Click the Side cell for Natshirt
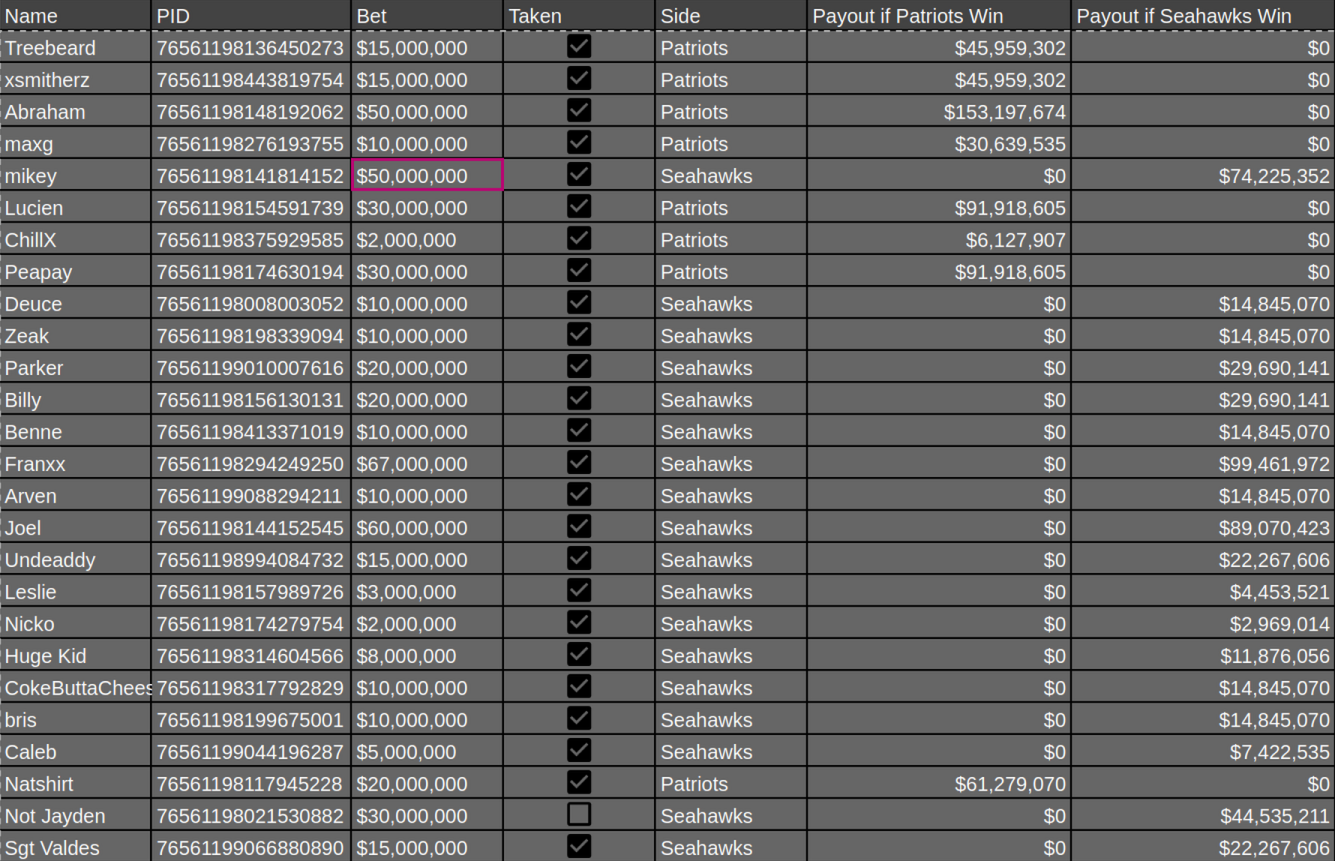Screen dimensions: 1335x861 click(731, 784)
